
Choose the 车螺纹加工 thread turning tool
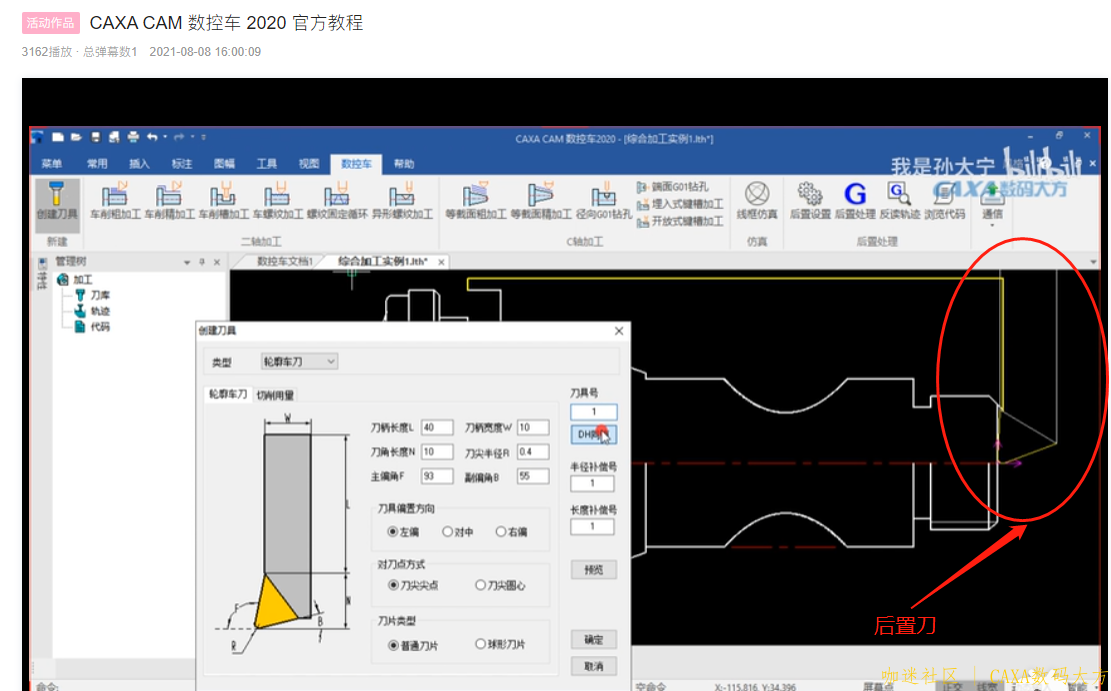277,201
